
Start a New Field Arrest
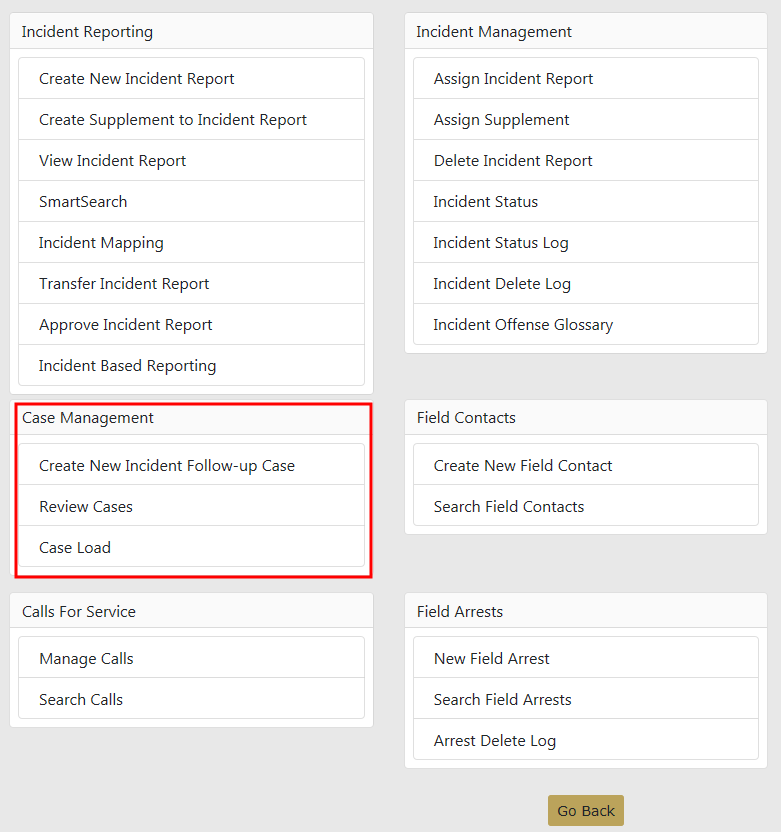pyautogui.click(x=492, y=659)
